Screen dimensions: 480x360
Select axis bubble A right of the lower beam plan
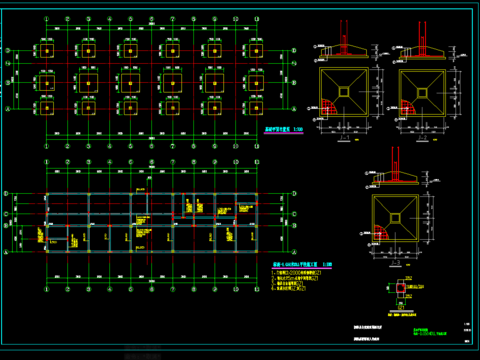294,252
